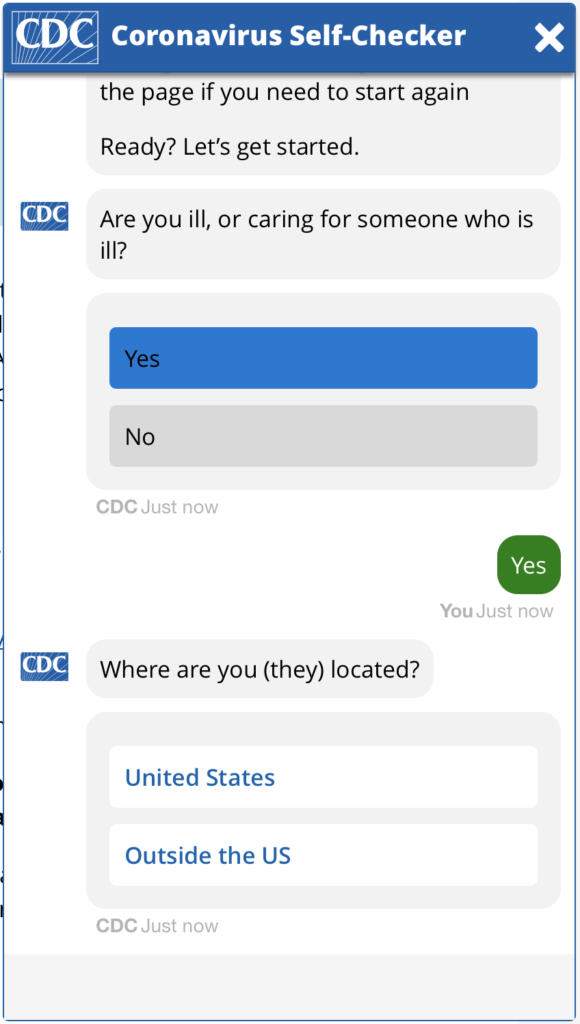Click the "Where are you (they) located?" bubble

259,669
